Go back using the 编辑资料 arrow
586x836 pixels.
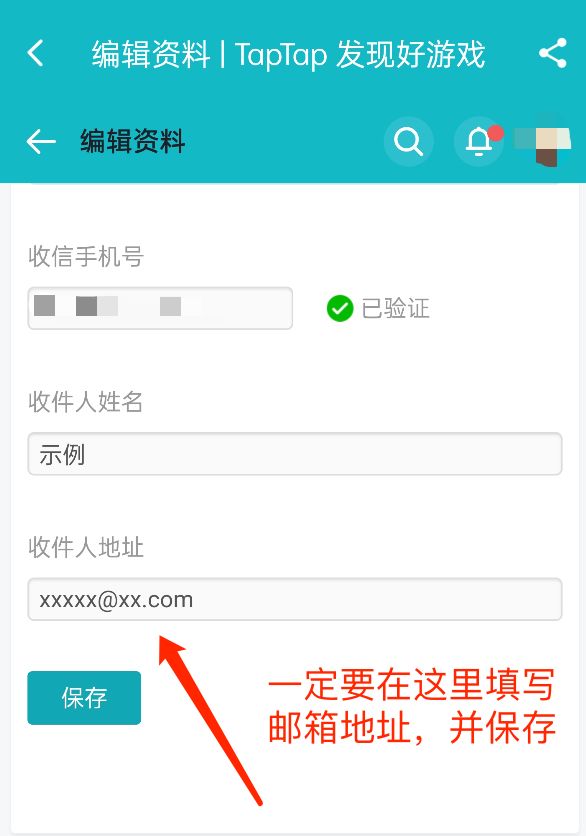point(41,142)
